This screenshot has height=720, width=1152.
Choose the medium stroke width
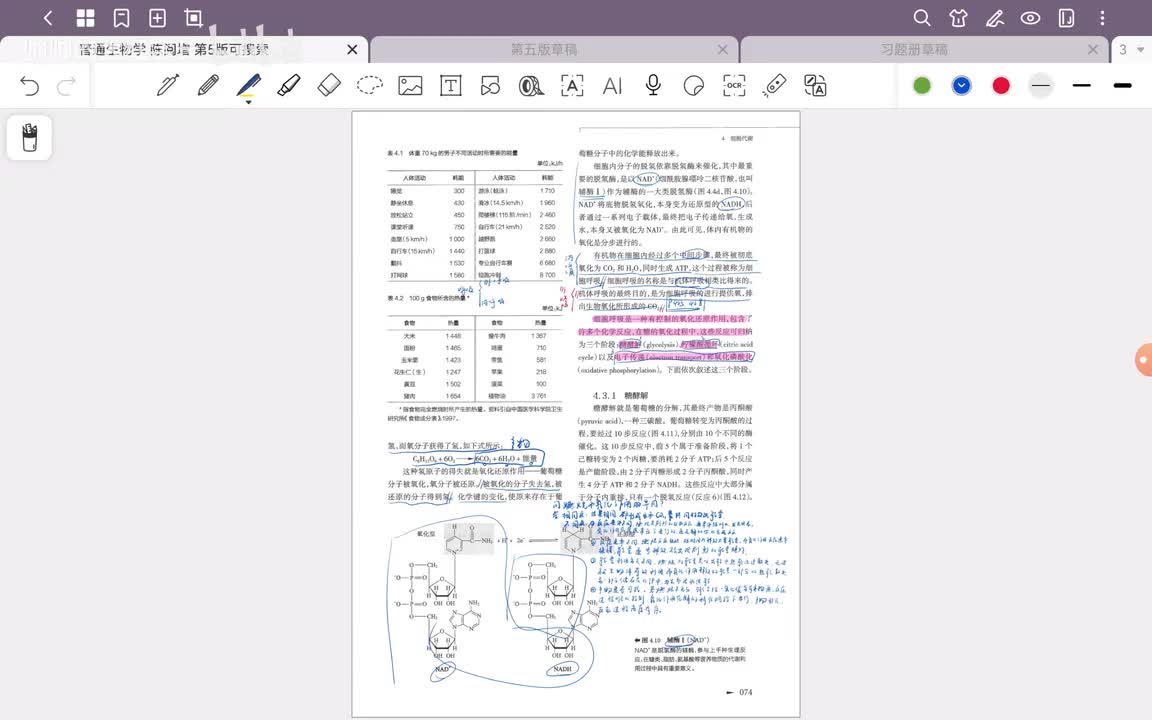tap(1081, 86)
